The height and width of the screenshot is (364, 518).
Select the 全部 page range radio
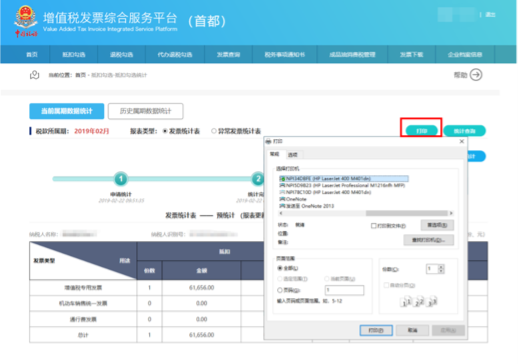click(280, 268)
